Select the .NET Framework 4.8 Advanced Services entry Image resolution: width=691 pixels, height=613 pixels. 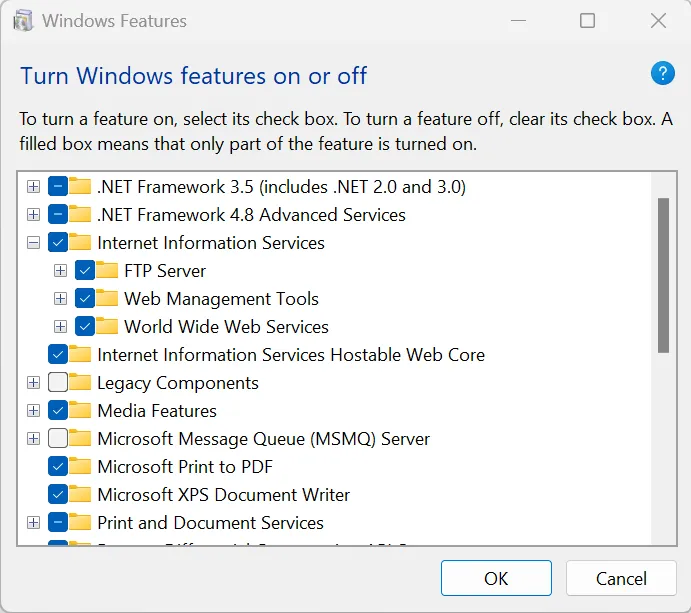coord(251,215)
